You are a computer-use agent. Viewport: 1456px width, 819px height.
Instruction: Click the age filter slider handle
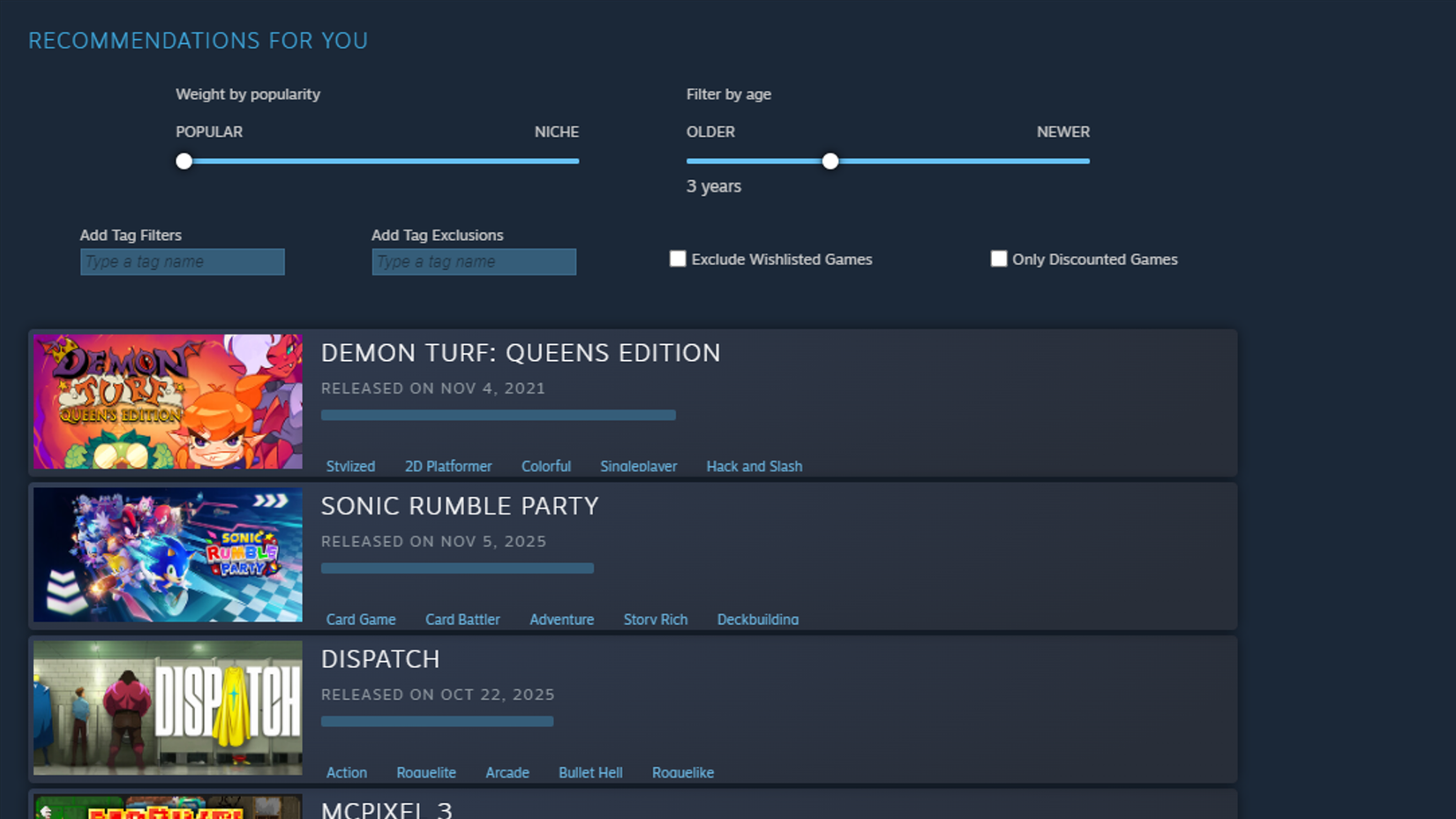tap(830, 162)
